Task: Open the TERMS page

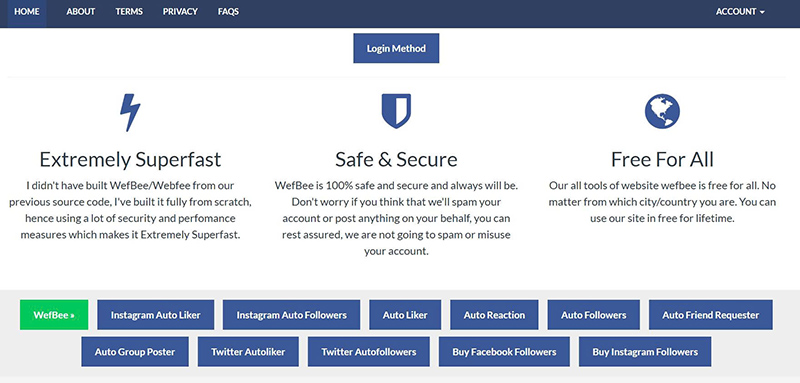Action: (129, 12)
